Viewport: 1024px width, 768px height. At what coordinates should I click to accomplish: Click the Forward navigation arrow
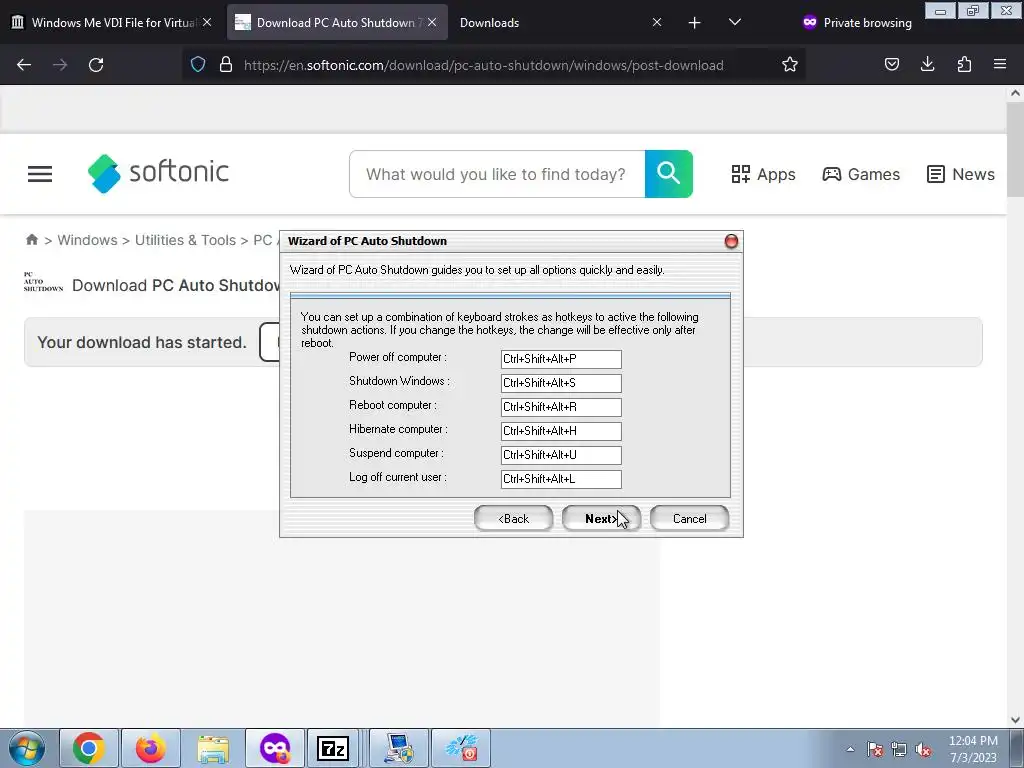point(60,65)
